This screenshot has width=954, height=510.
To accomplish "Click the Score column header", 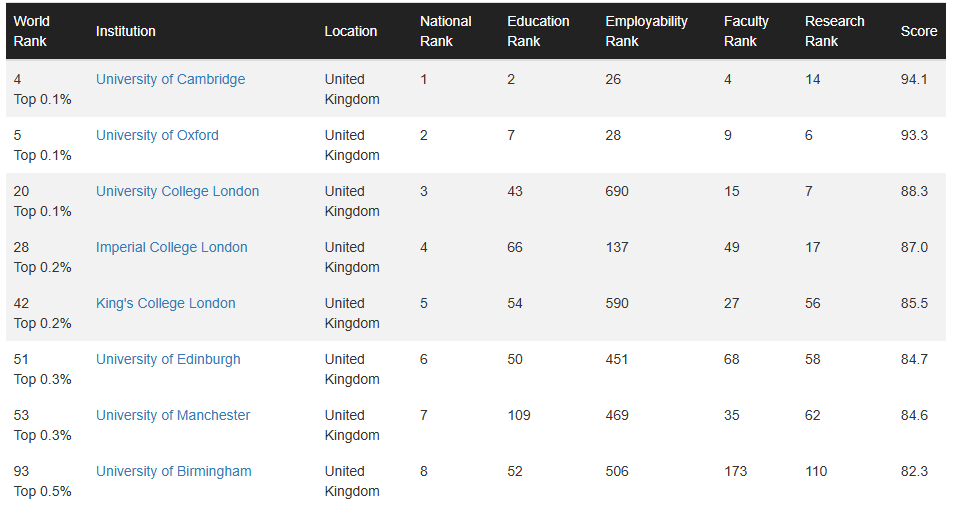I will click(x=918, y=31).
